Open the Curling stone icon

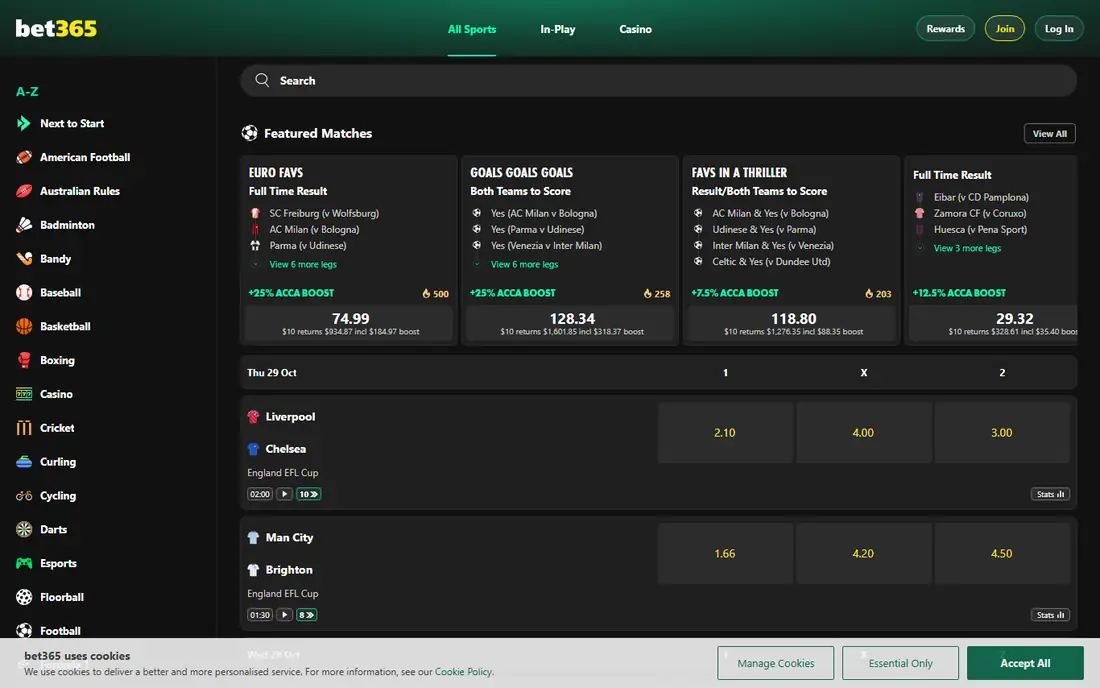click(24, 461)
